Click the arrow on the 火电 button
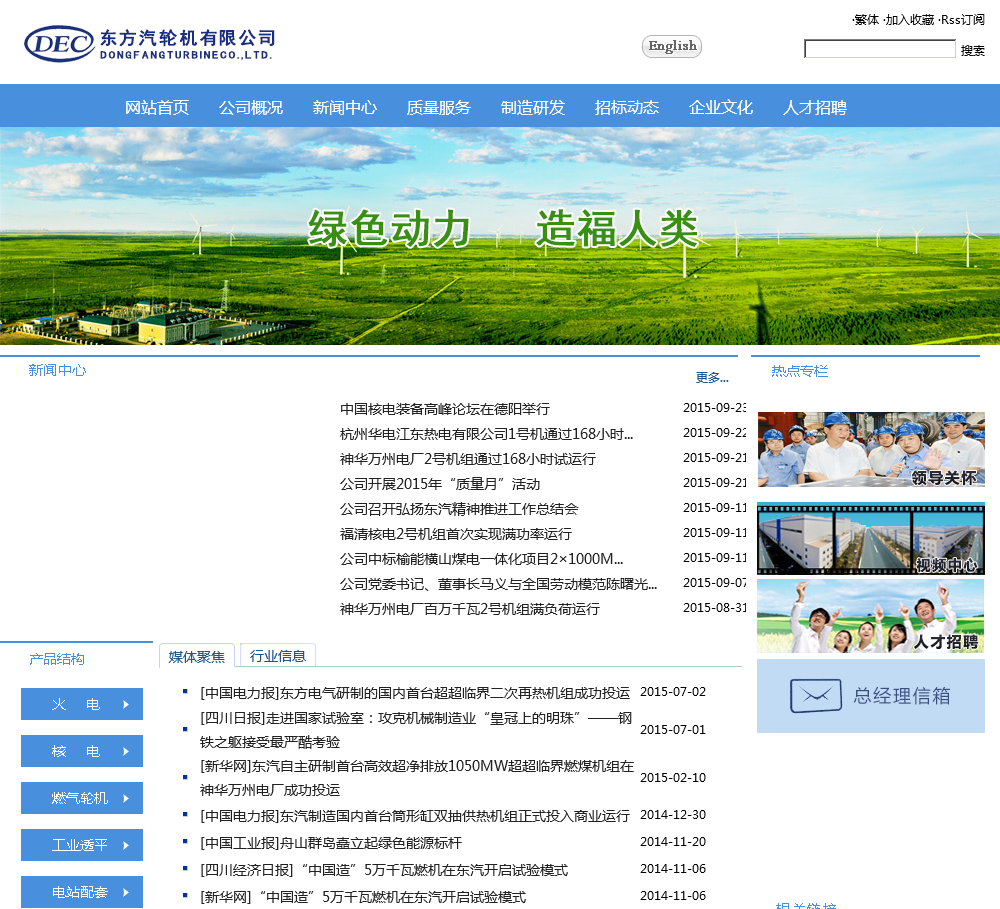Screen dimensions: 1000x909 pyautogui.click(x=126, y=704)
